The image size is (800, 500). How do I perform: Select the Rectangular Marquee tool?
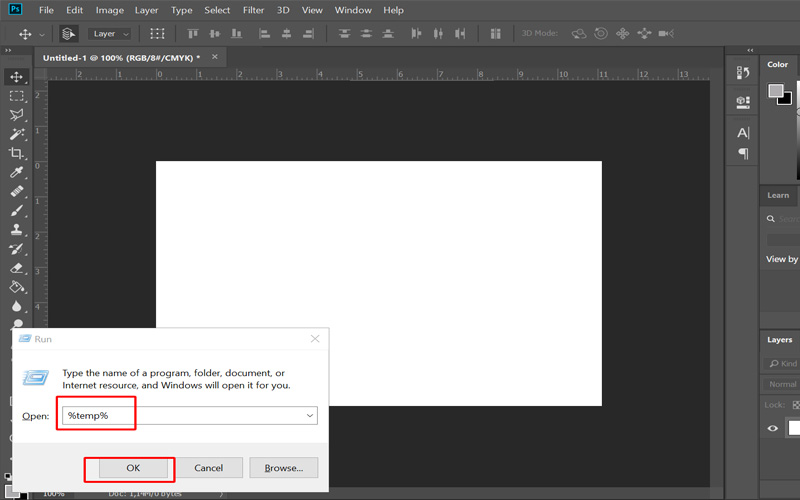[16, 96]
